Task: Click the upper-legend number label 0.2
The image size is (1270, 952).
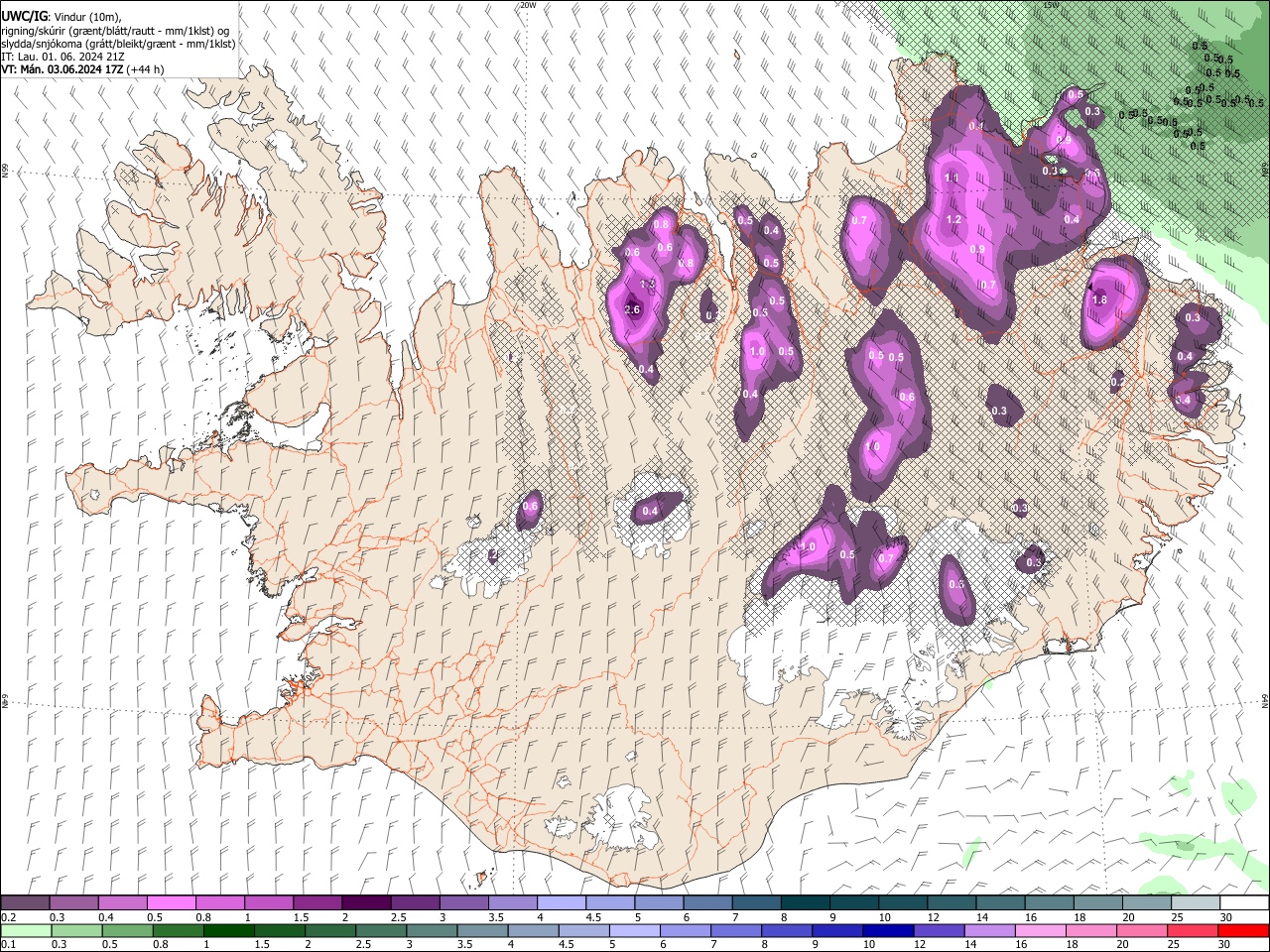Action: (8, 917)
